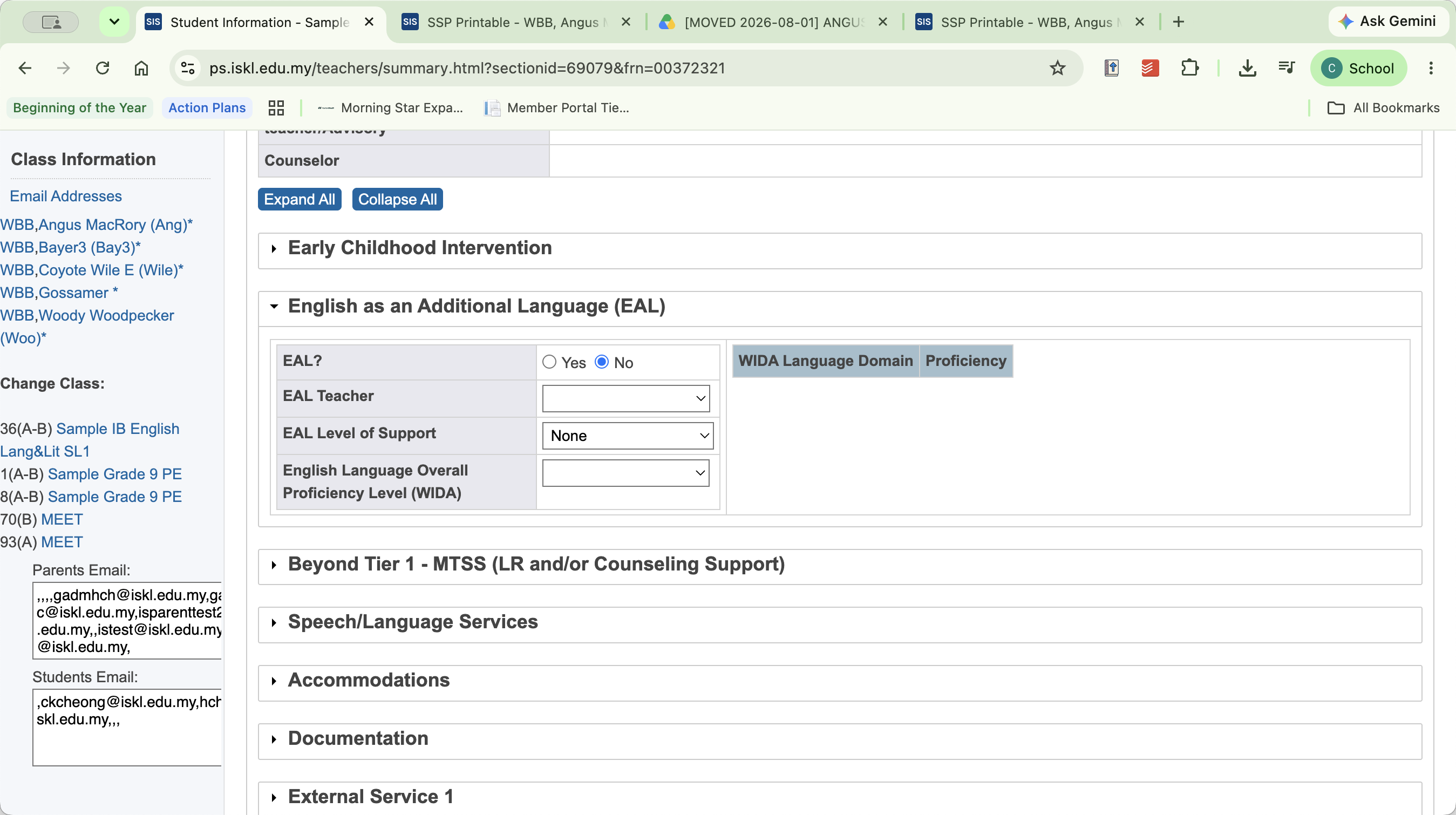Select student WBB,Gossamer
Viewport: 1456px width, 815px height.
pyautogui.click(x=59, y=293)
